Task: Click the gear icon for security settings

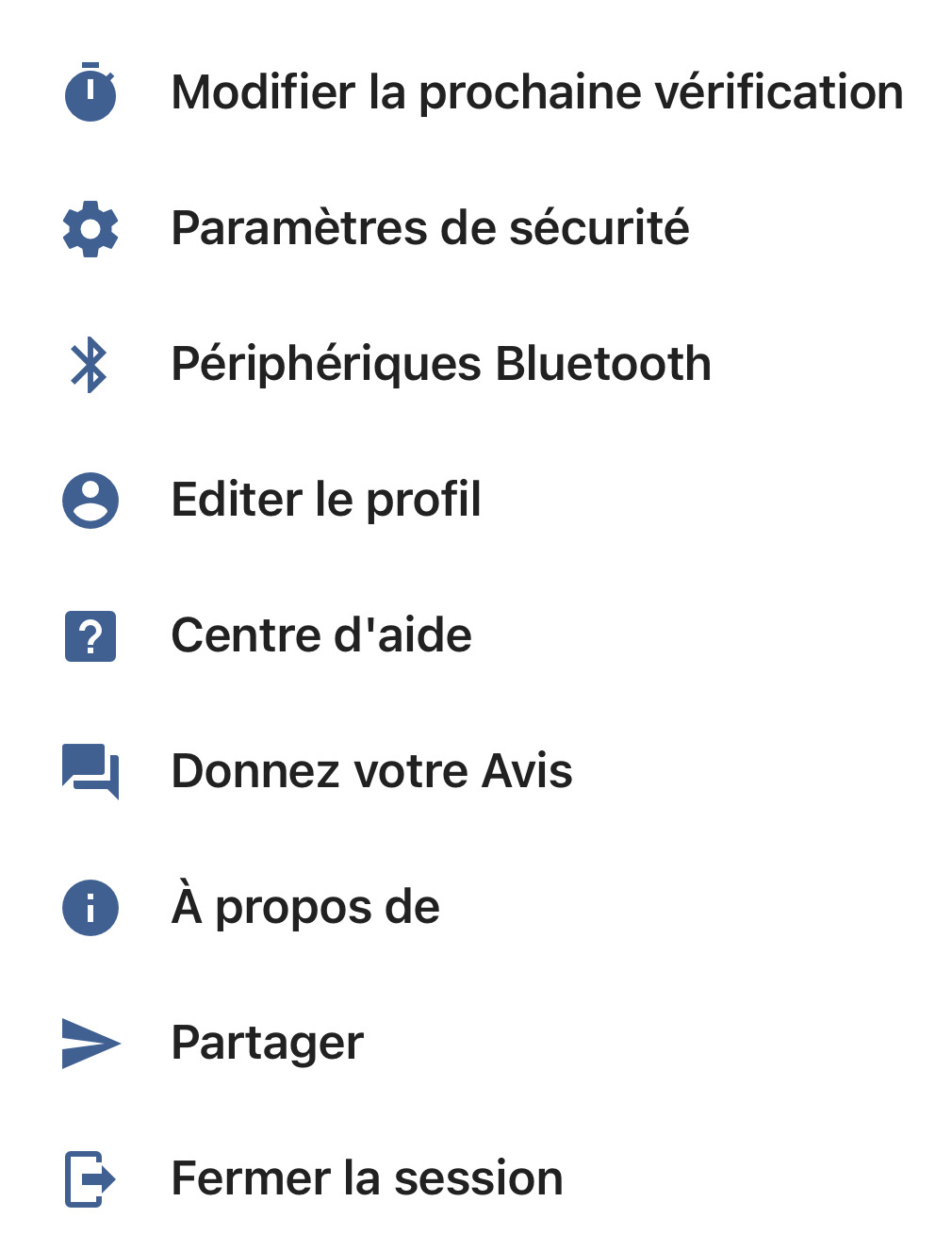Action: [90, 228]
